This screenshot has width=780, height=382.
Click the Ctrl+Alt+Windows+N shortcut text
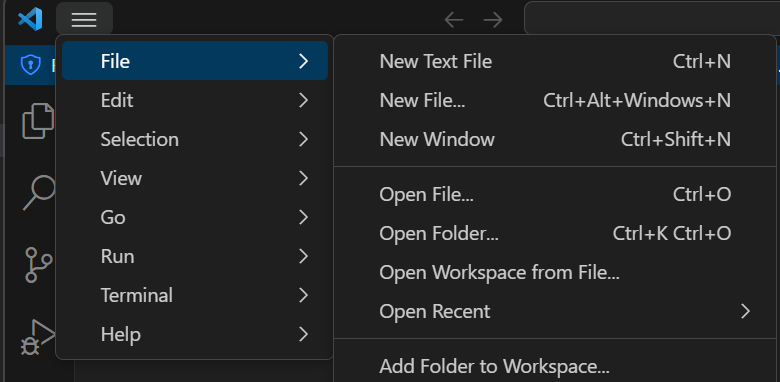click(637, 100)
